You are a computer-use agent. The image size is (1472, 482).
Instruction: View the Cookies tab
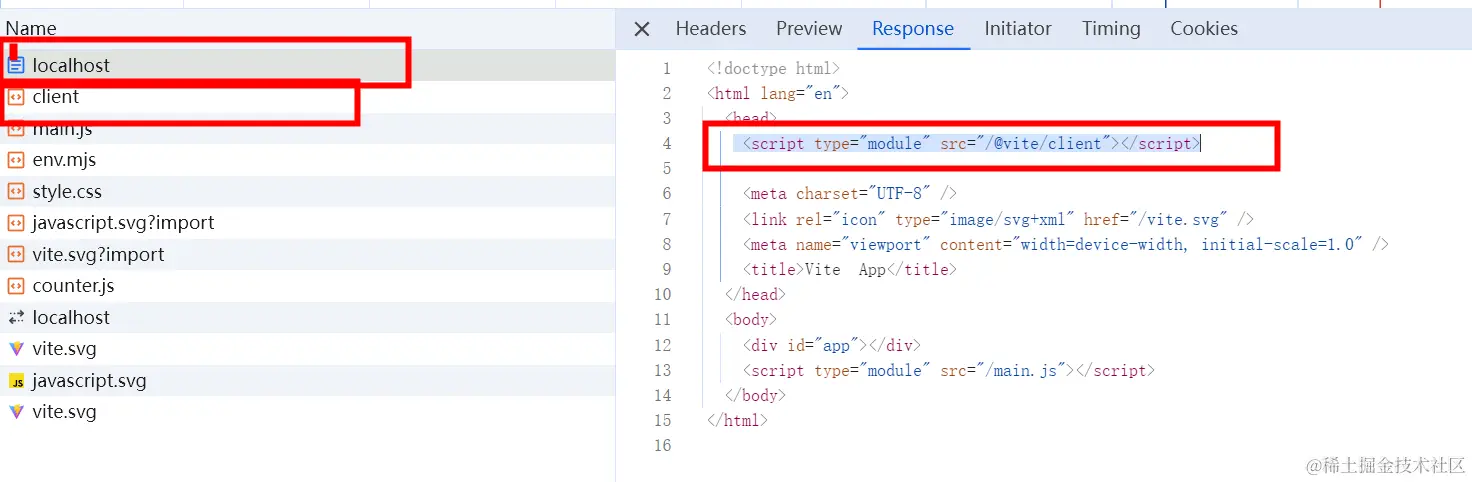[1204, 29]
